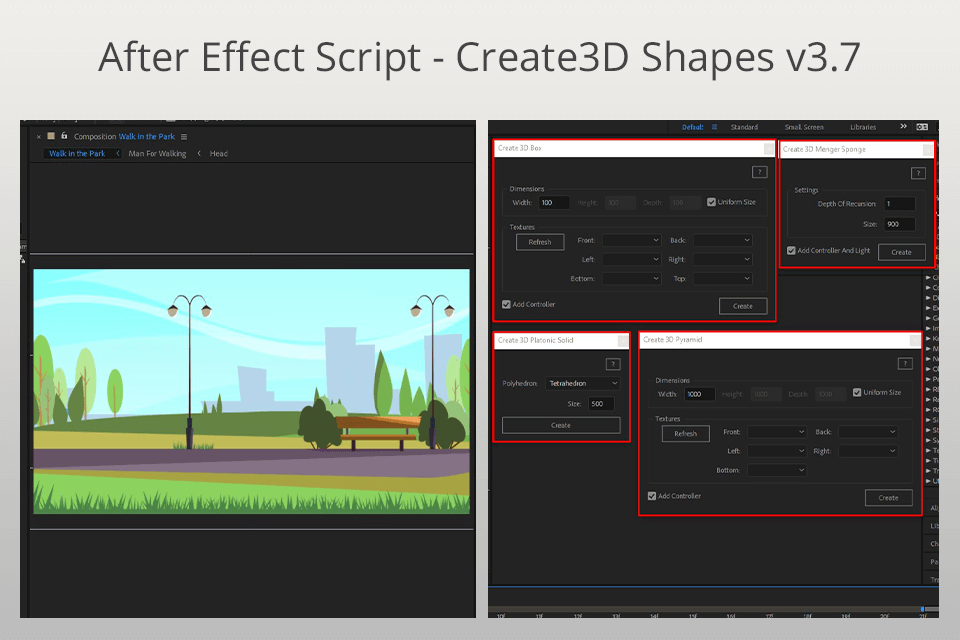Enable Uniform Size in Create 3D Box
The height and width of the screenshot is (640, 960).
(713, 202)
